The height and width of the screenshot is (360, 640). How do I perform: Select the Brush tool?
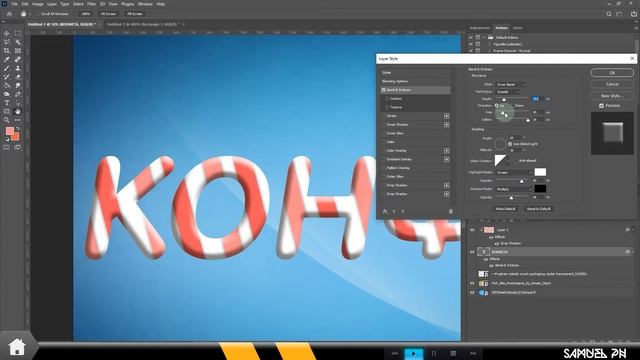[7, 68]
